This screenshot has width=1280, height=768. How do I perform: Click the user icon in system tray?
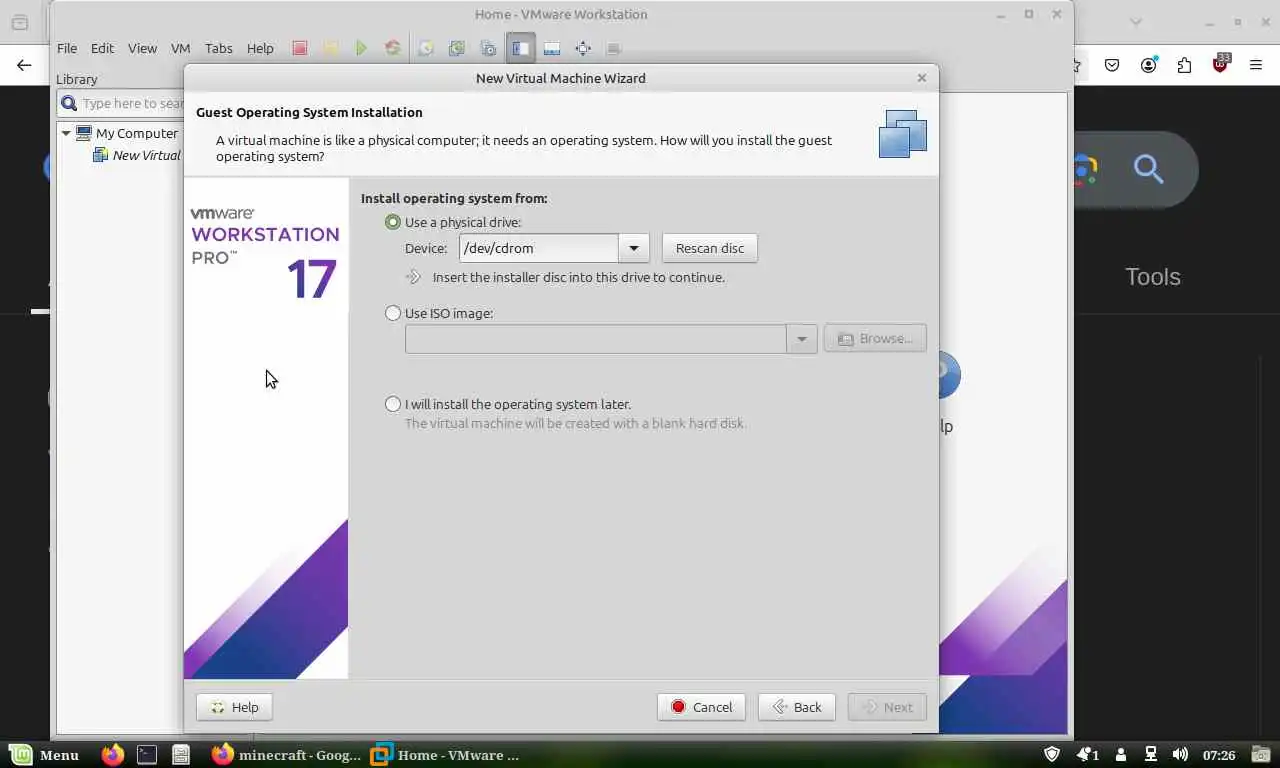point(1121,754)
